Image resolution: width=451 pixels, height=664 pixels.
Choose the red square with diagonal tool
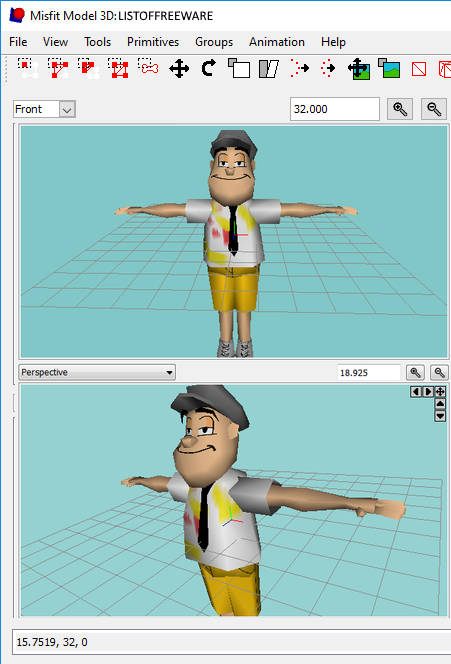[x=419, y=69]
